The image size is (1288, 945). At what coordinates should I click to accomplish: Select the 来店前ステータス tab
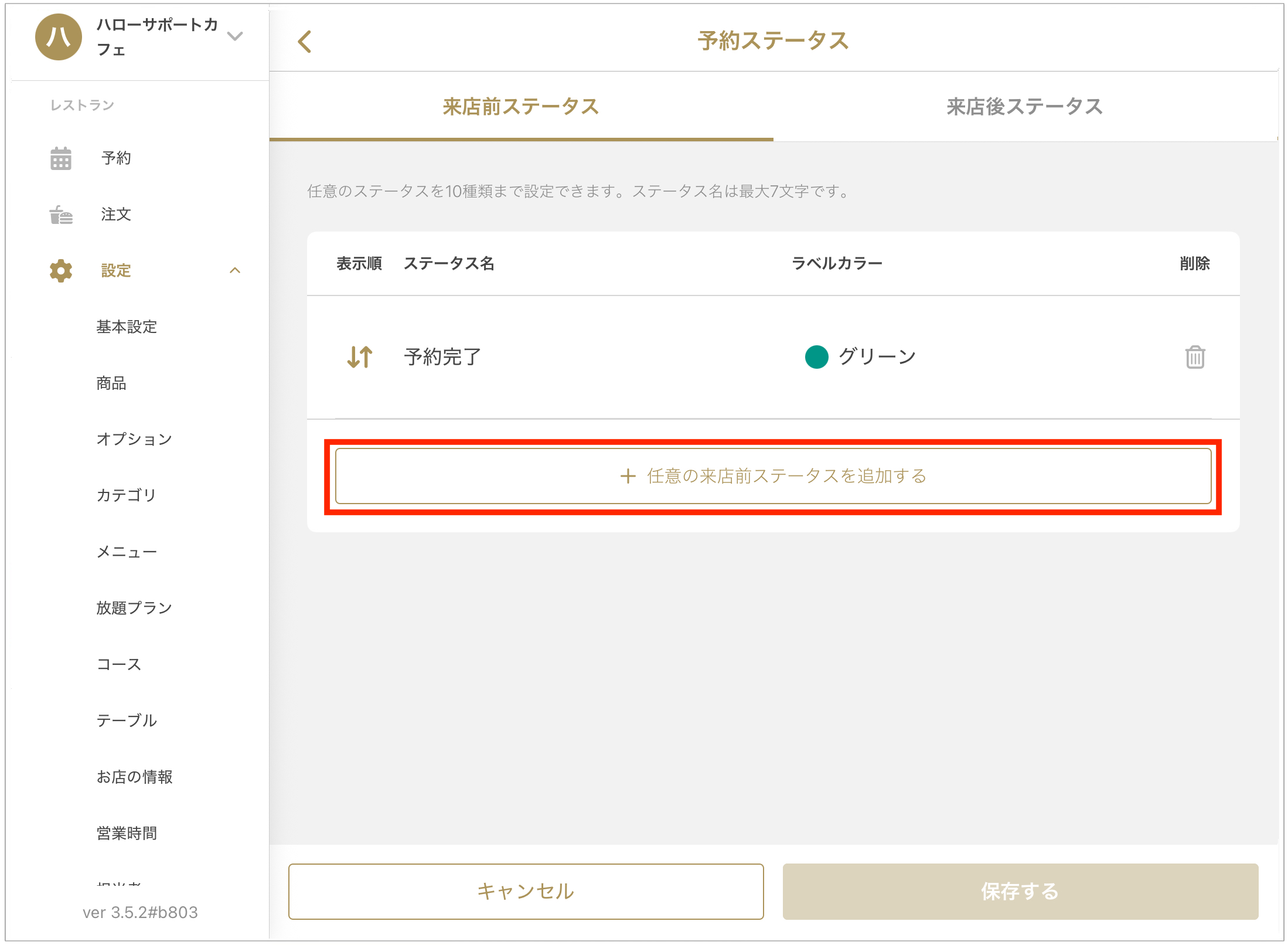click(x=520, y=107)
